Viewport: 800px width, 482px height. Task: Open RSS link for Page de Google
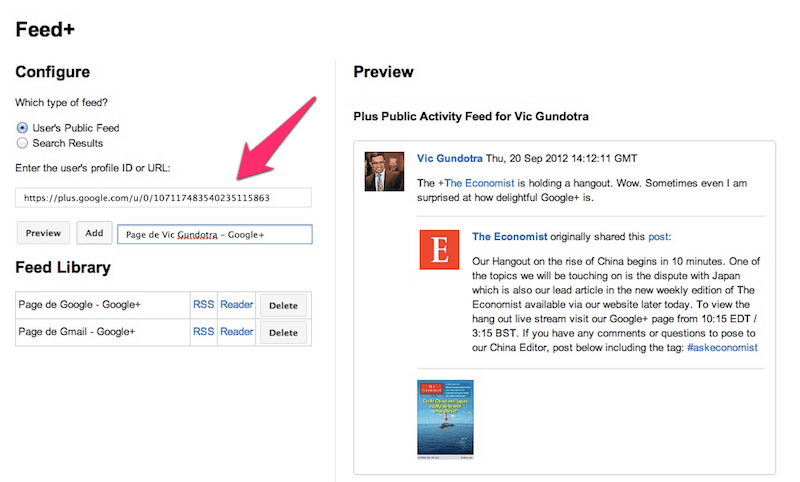click(x=203, y=304)
